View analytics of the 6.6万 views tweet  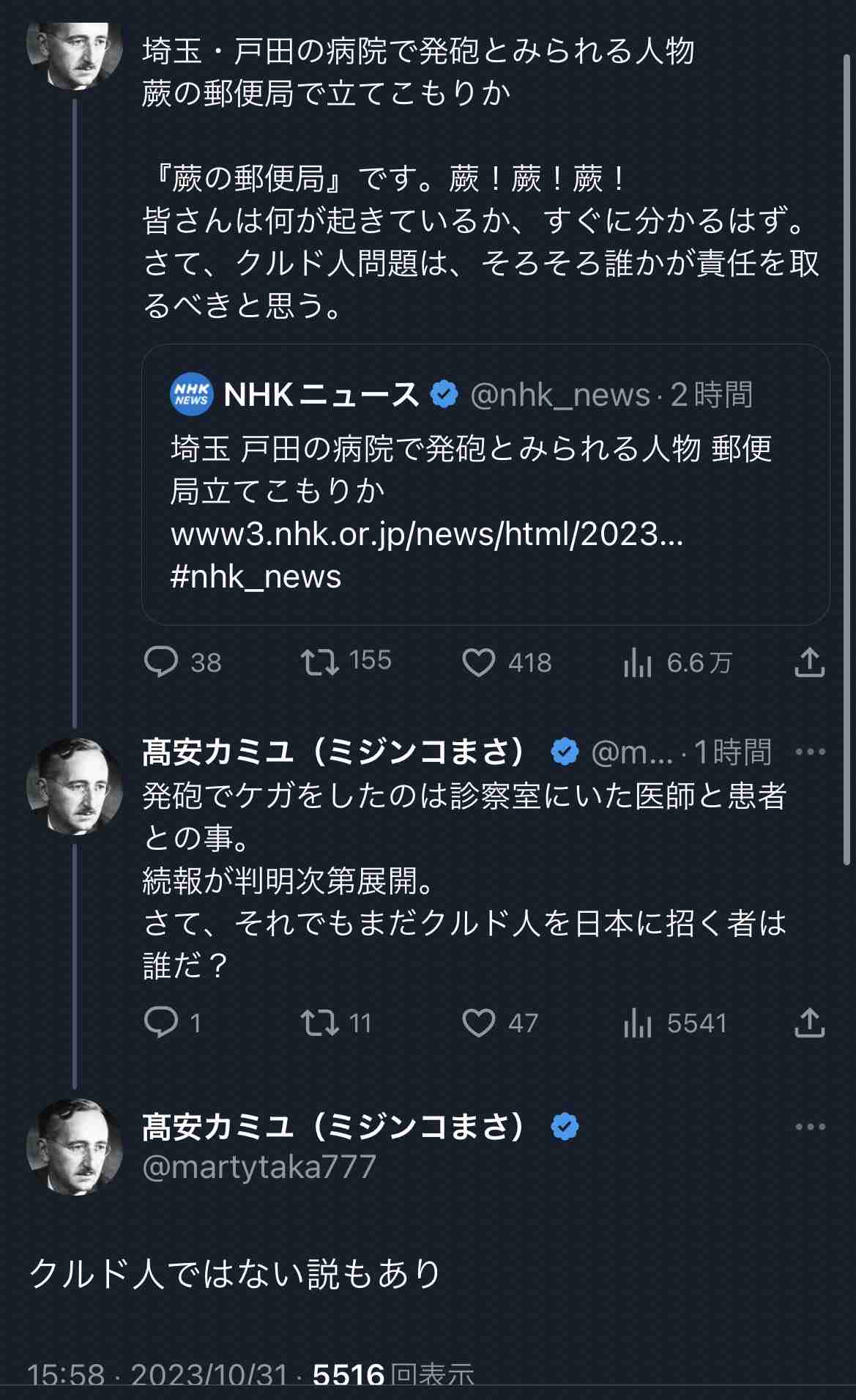point(638,663)
